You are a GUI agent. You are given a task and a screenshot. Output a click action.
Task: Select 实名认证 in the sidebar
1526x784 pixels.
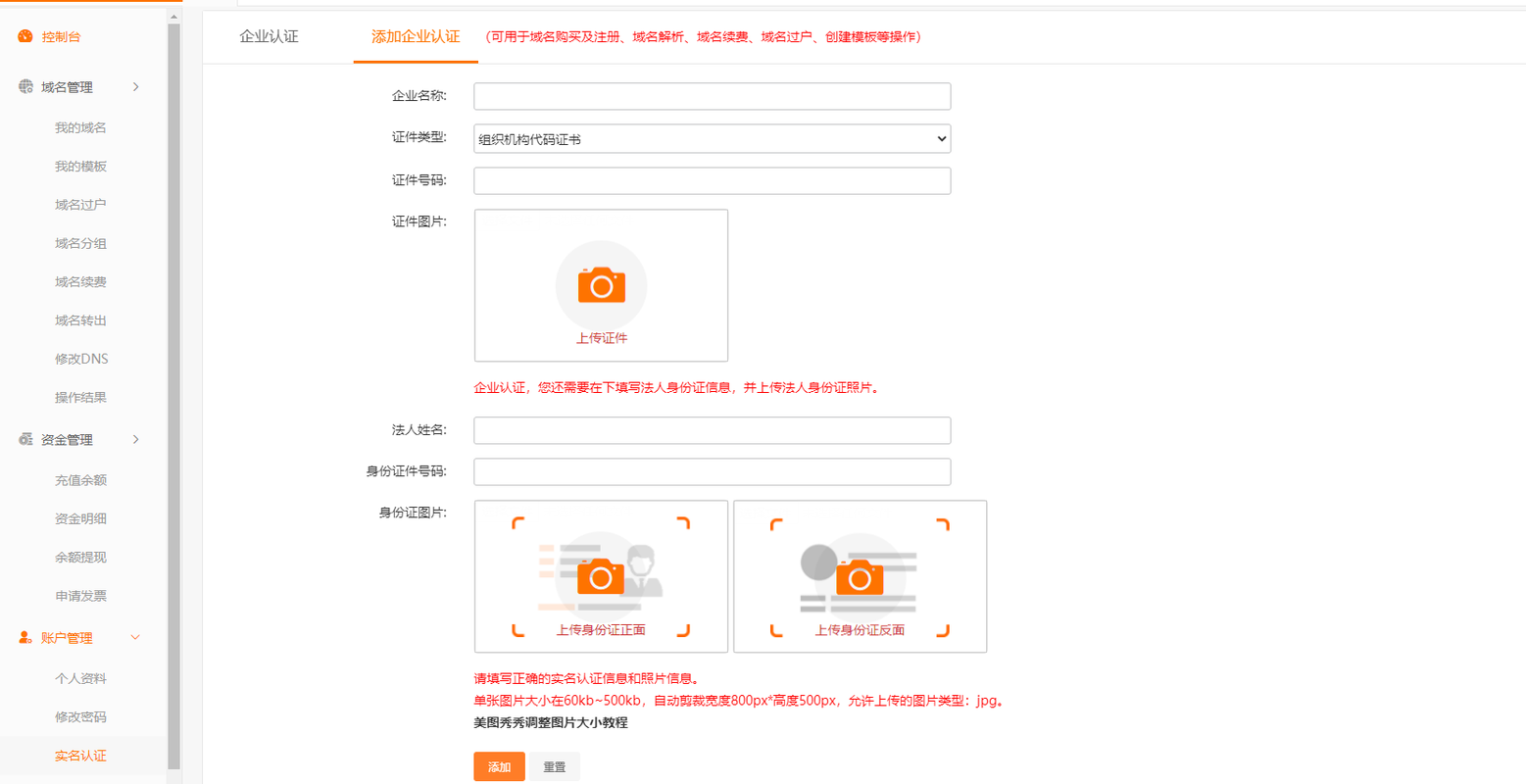(80, 756)
